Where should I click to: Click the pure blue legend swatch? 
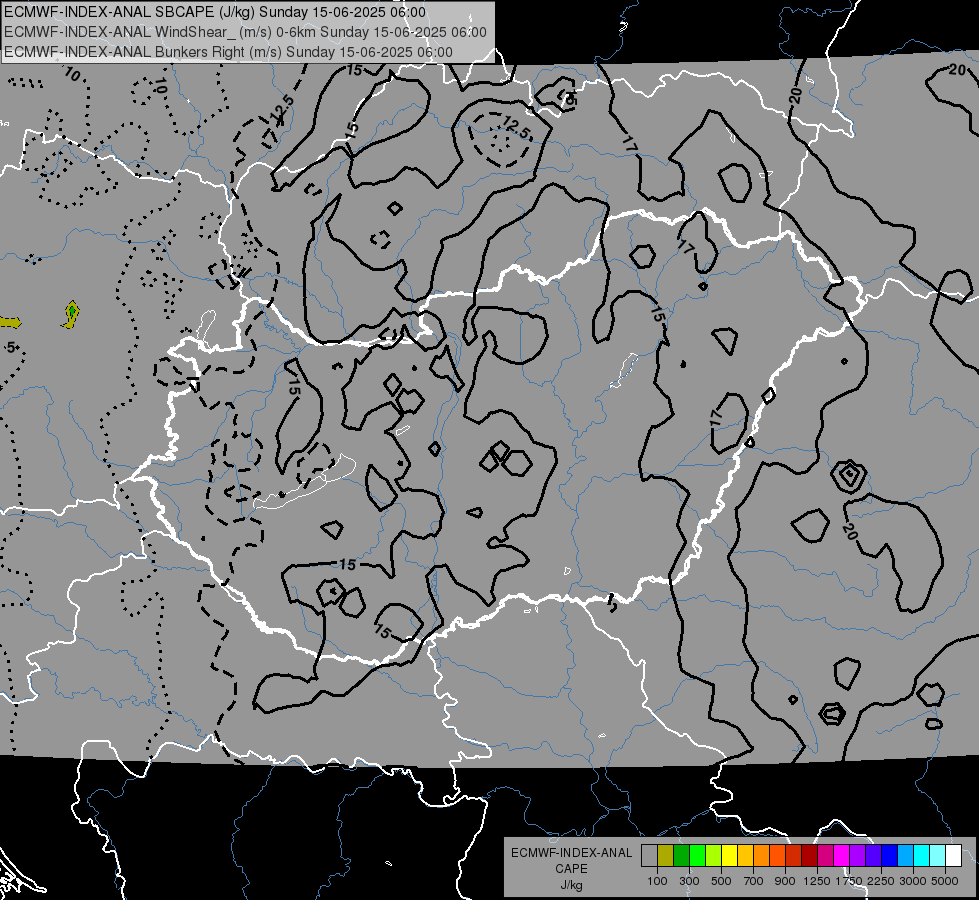click(x=889, y=856)
